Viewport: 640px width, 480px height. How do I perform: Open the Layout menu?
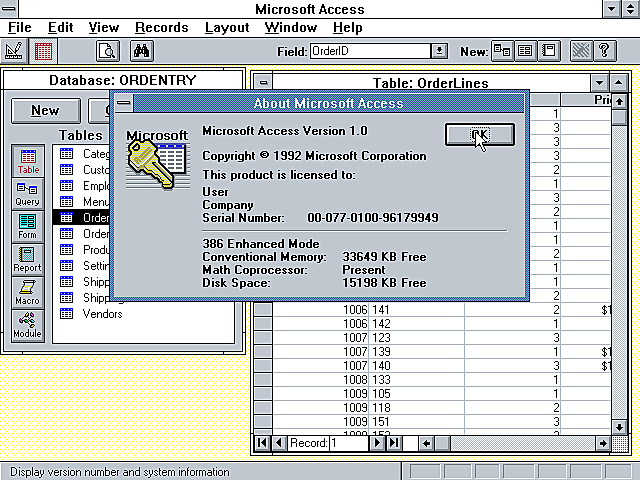pos(227,28)
